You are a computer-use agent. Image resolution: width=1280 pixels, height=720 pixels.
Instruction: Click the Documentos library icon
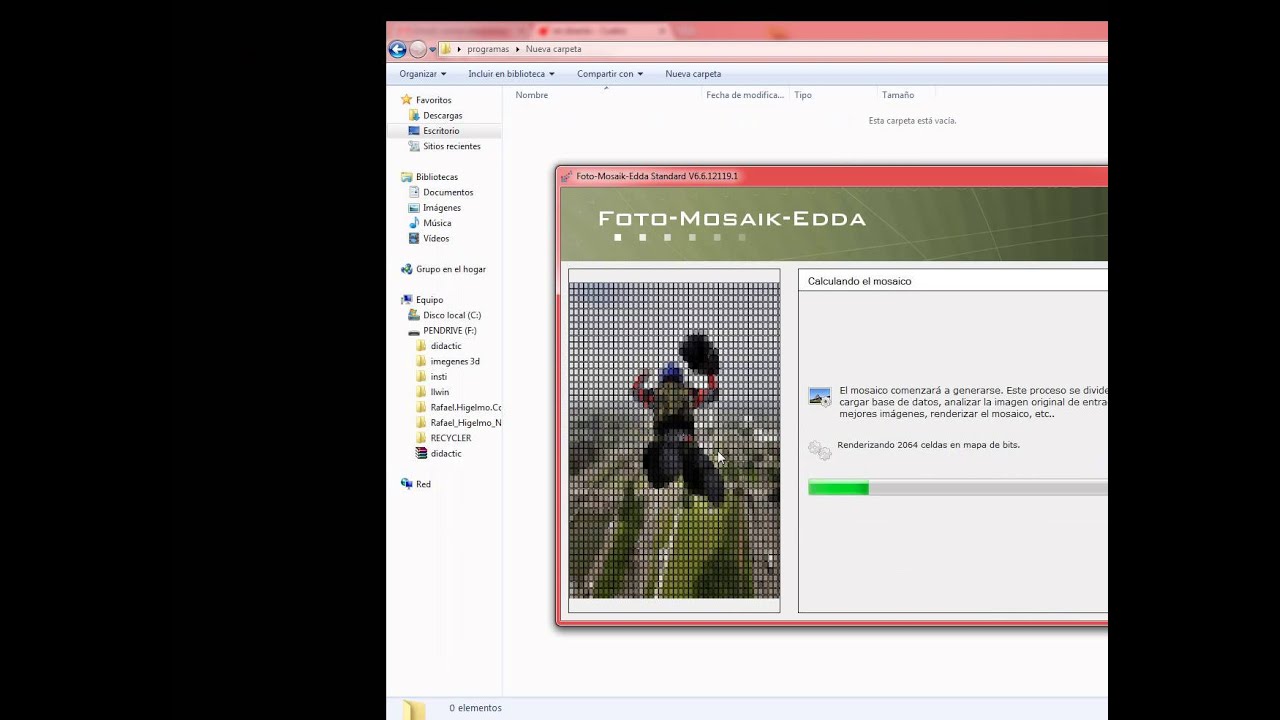(x=414, y=192)
